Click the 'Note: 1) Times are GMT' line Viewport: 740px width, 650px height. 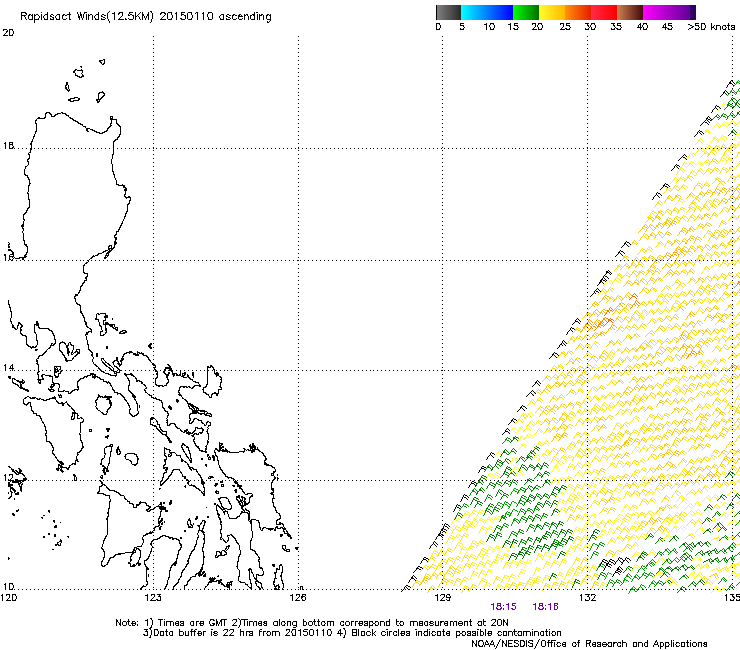[312, 623]
